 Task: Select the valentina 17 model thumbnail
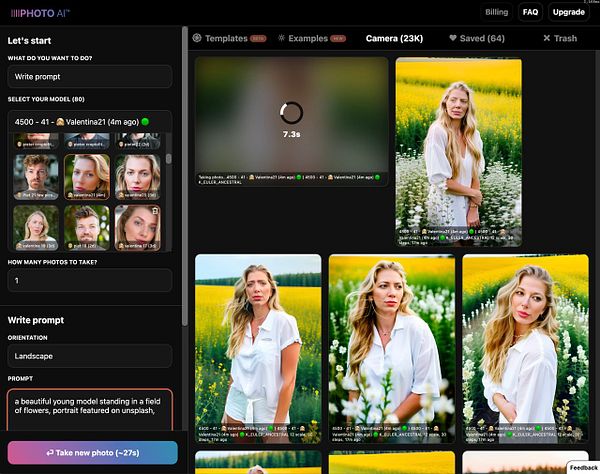click(138, 228)
